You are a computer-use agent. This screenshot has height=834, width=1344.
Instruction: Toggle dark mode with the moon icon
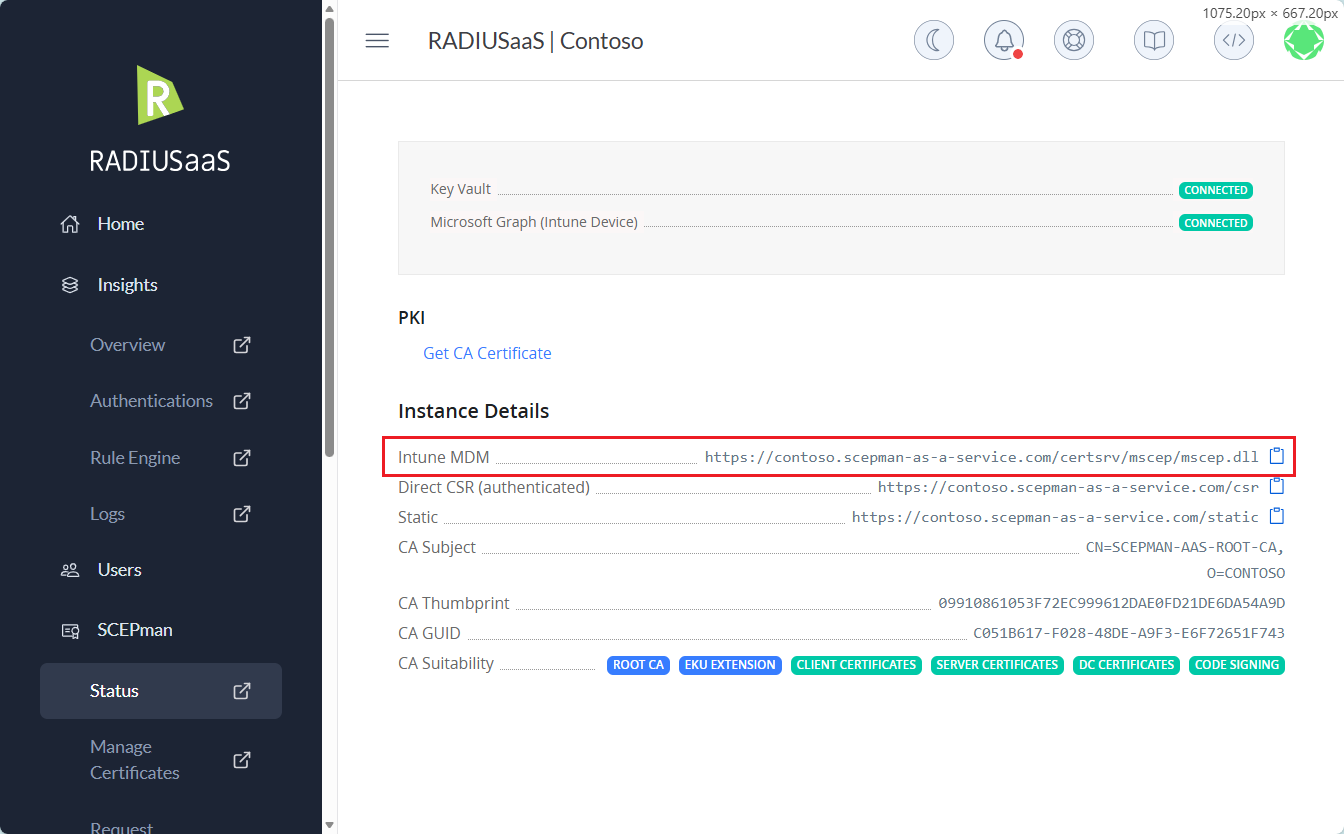(933, 41)
